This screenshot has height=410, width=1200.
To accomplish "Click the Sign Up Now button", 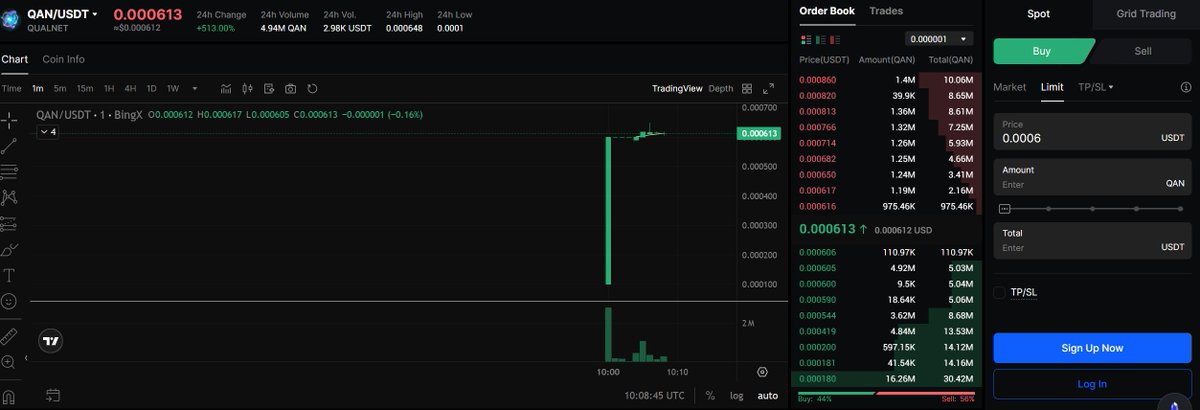I will [x=1092, y=348].
